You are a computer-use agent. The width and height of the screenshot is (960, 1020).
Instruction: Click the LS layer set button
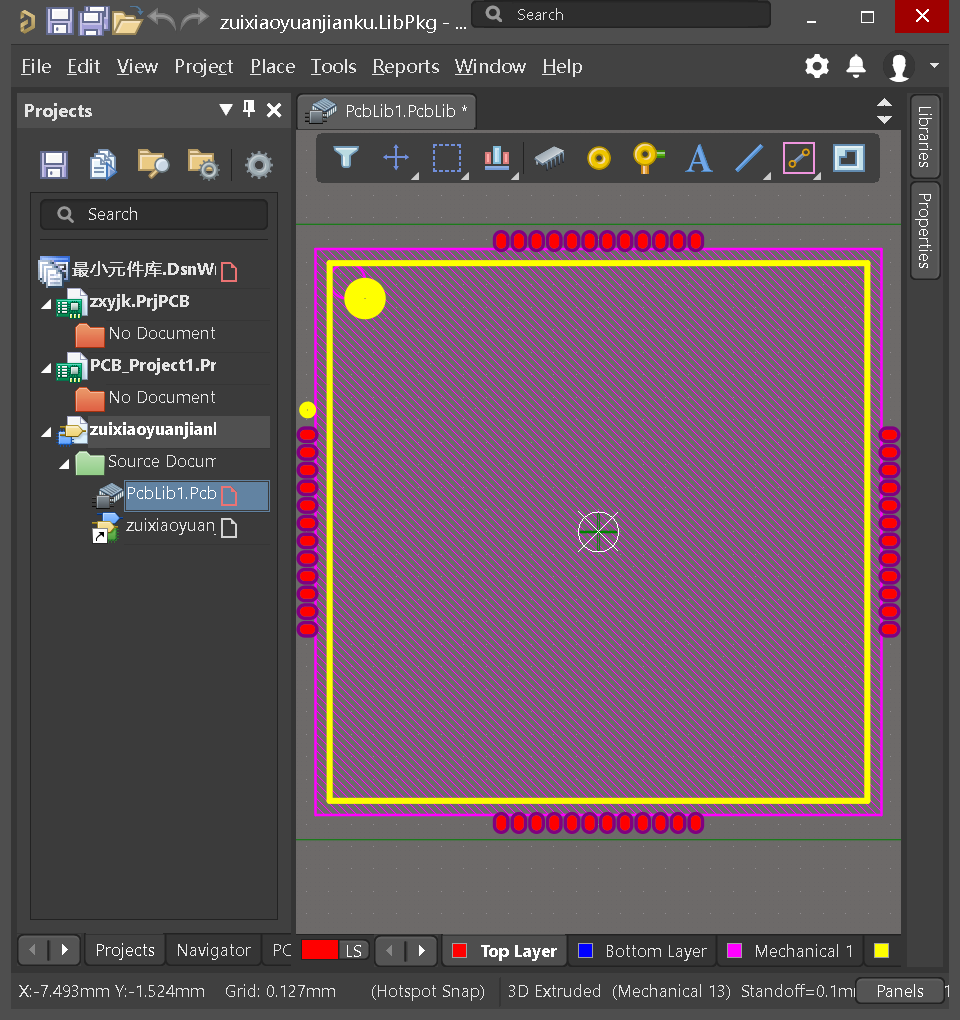353,951
